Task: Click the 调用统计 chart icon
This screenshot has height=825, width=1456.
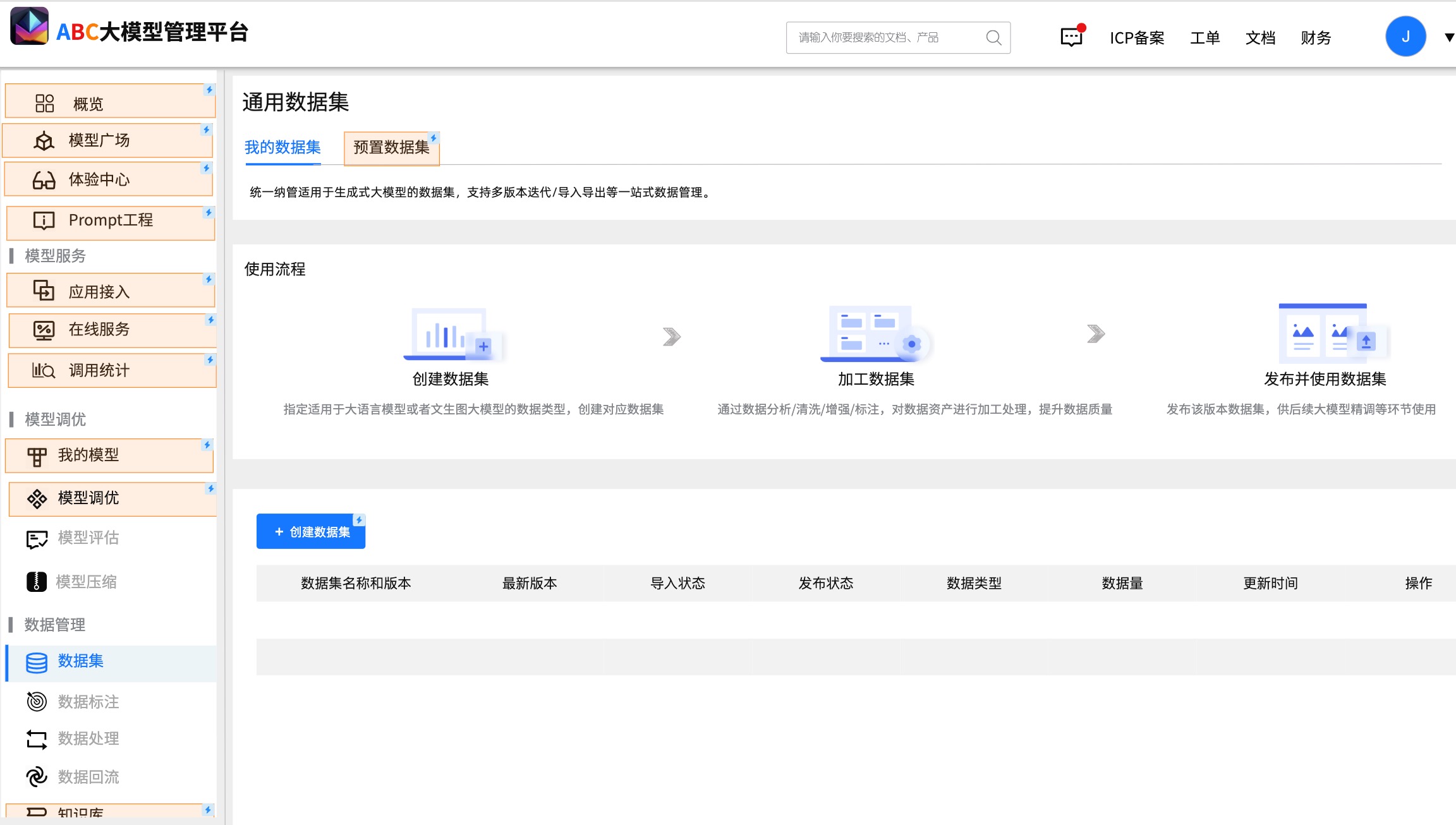Action: click(x=44, y=370)
